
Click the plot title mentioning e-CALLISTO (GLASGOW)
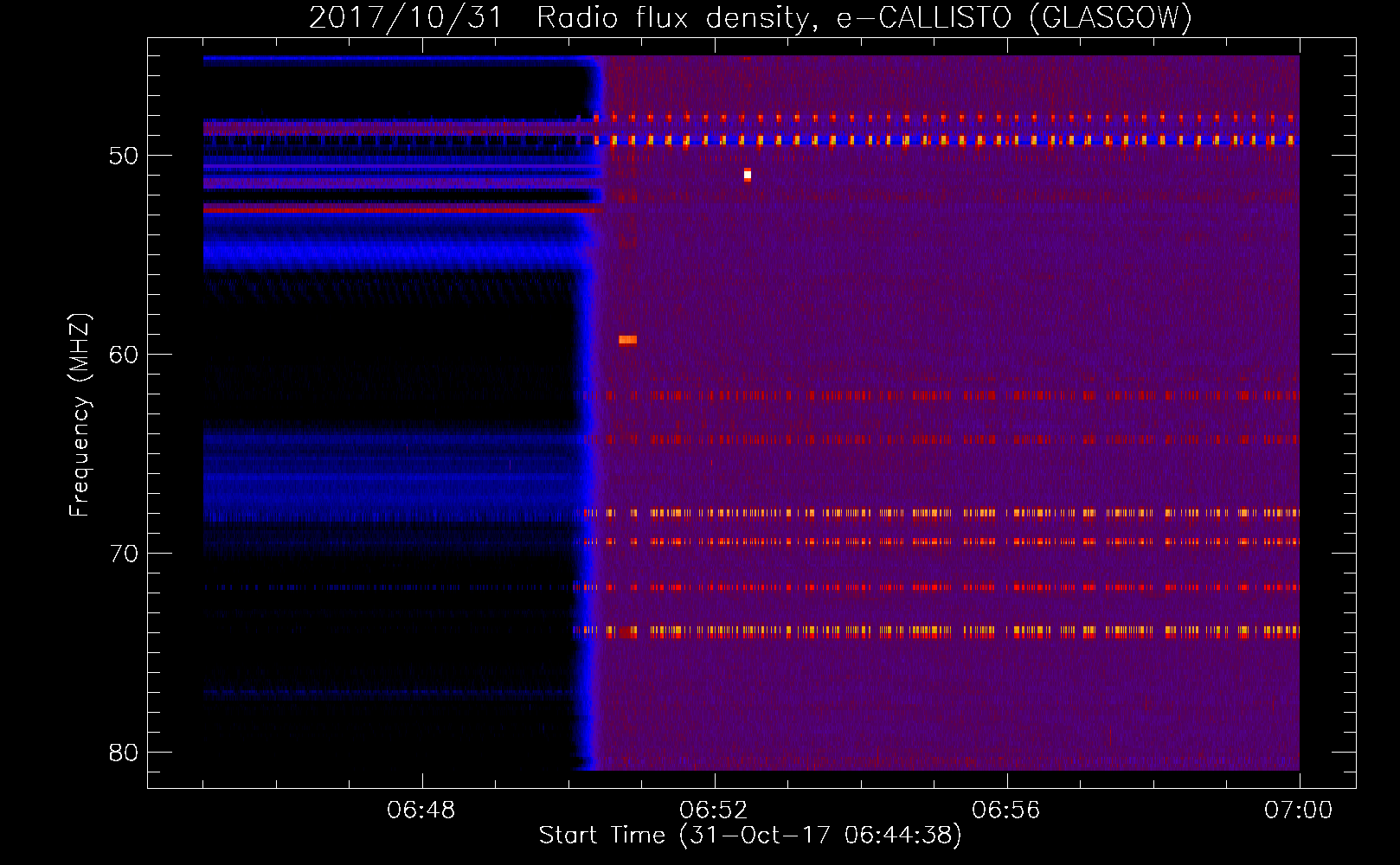750,17
